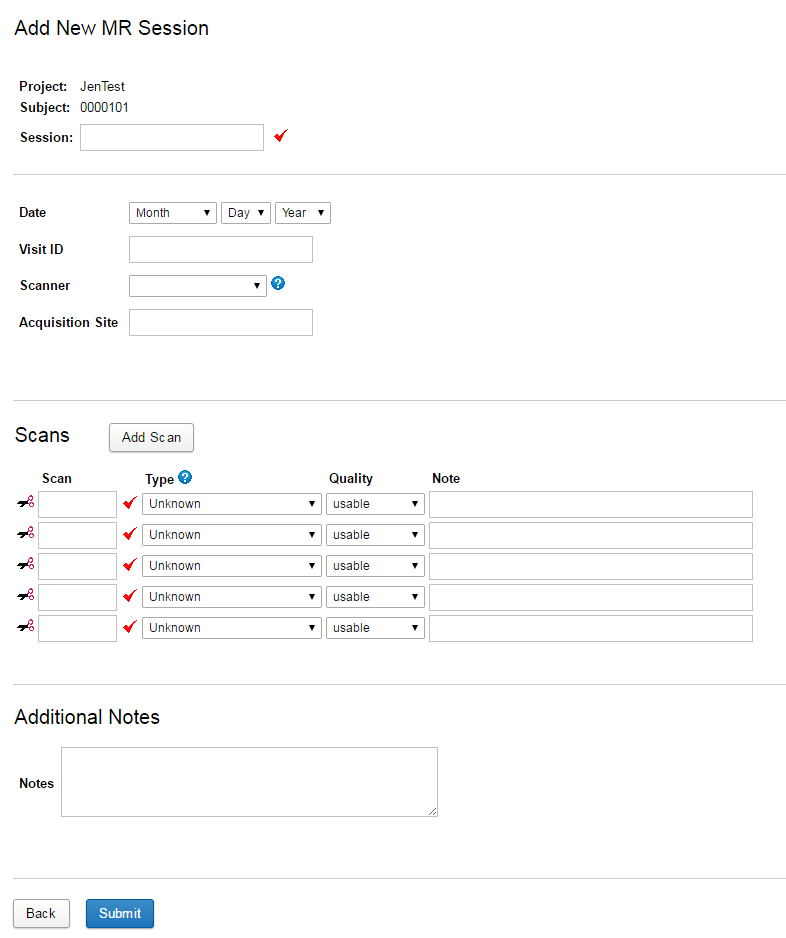
Task: Click the red checkmark next to Session field
Action: click(x=281, y=136)
